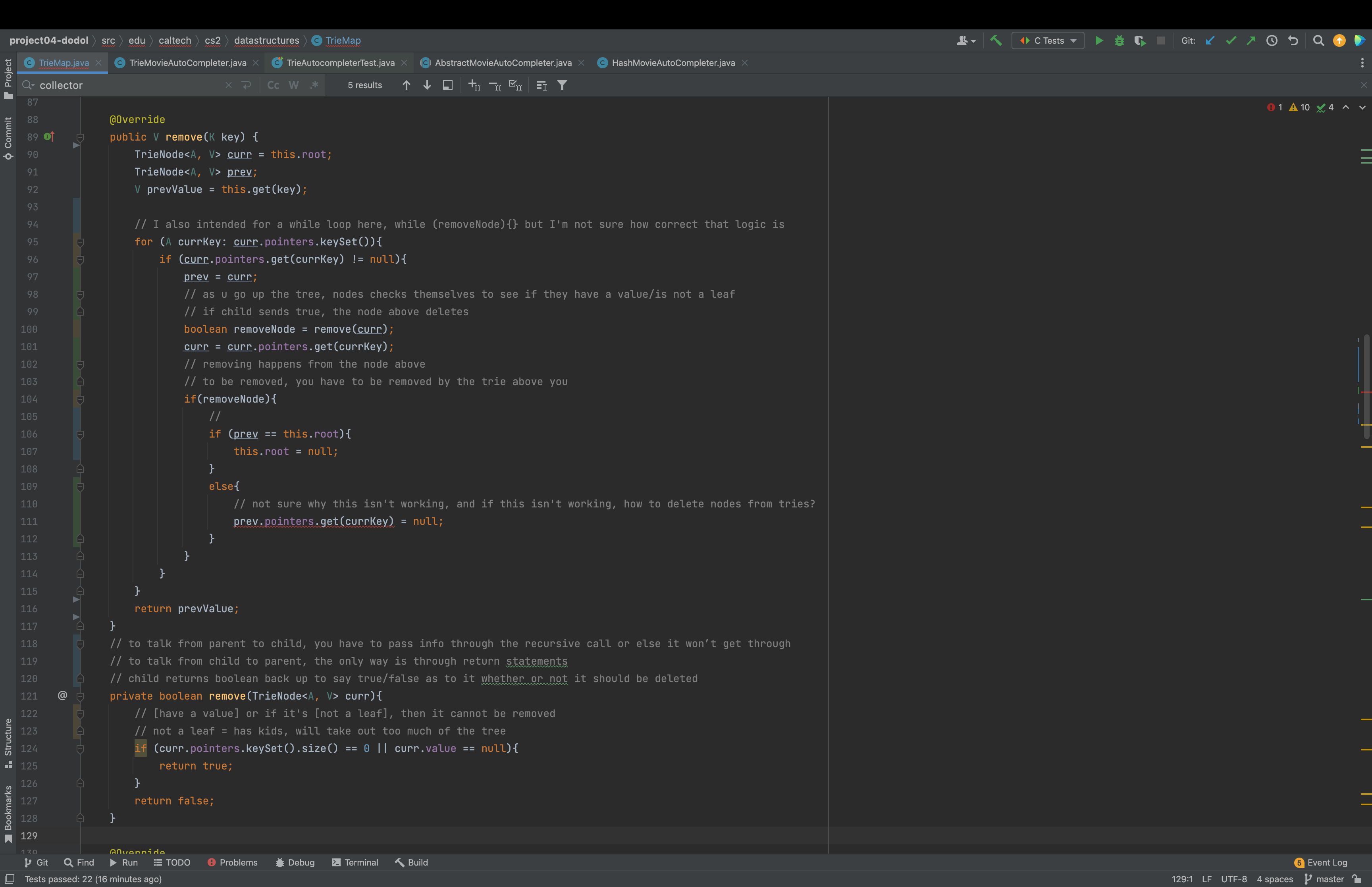Switch to TrieMovieAutoCompleter.java tab
Image resolution: width=1372 pixels, height=887 pixels.
(x=187, y=63)
